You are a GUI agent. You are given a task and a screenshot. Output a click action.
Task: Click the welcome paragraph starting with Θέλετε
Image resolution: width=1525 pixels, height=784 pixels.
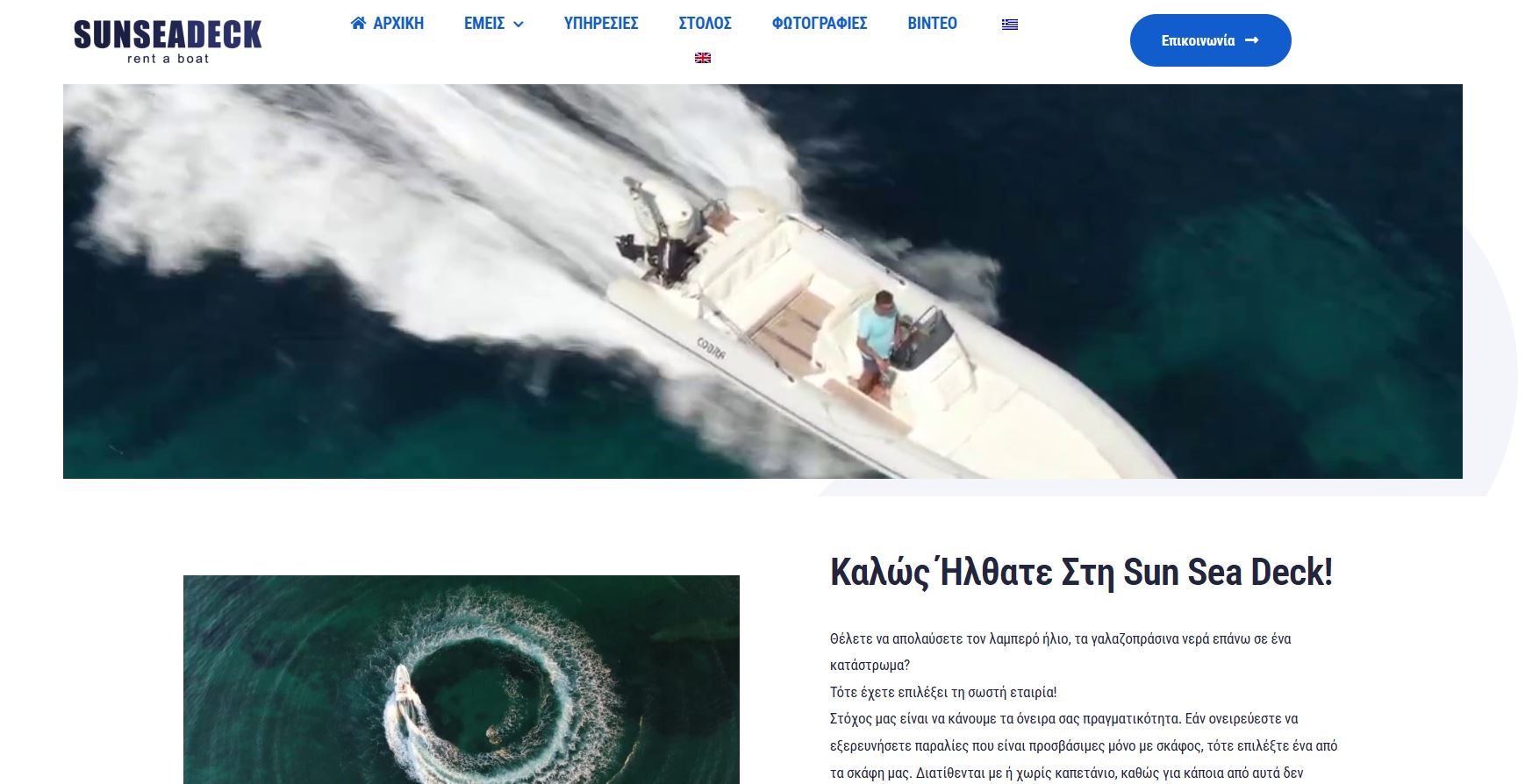point(1085,705)
